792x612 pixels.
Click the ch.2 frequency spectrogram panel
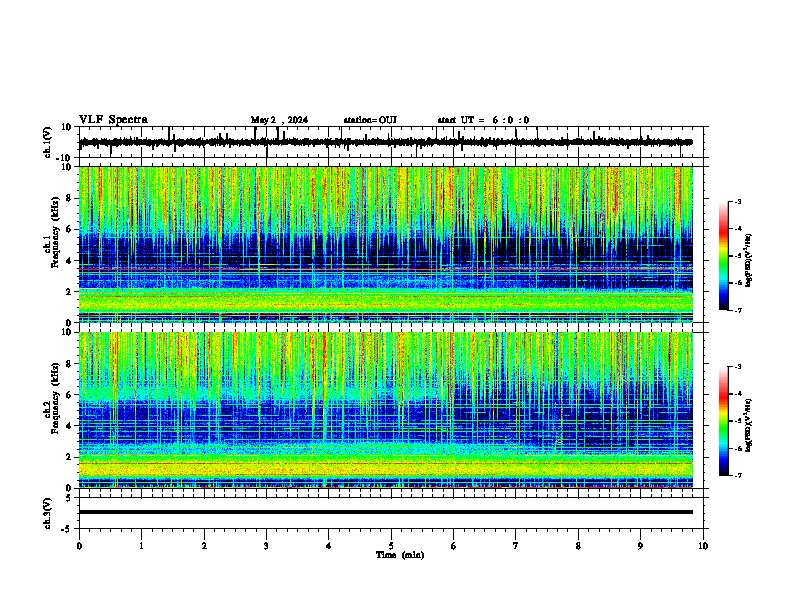(385, 410)
